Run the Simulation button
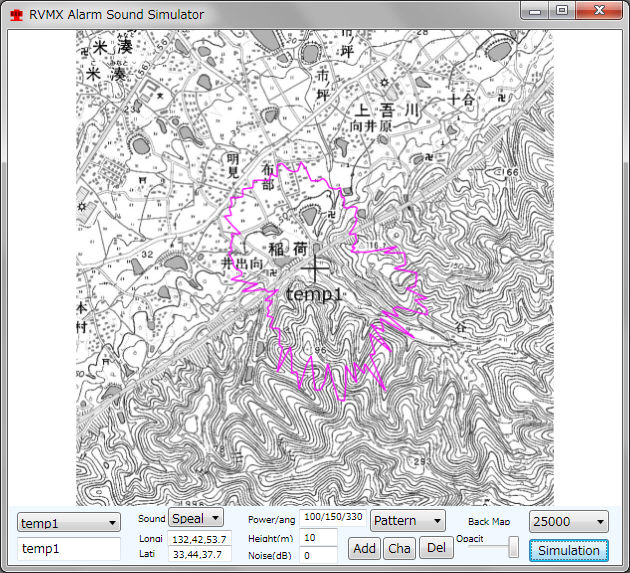This screenshot has width=630, height=573. tap(568, 550)
